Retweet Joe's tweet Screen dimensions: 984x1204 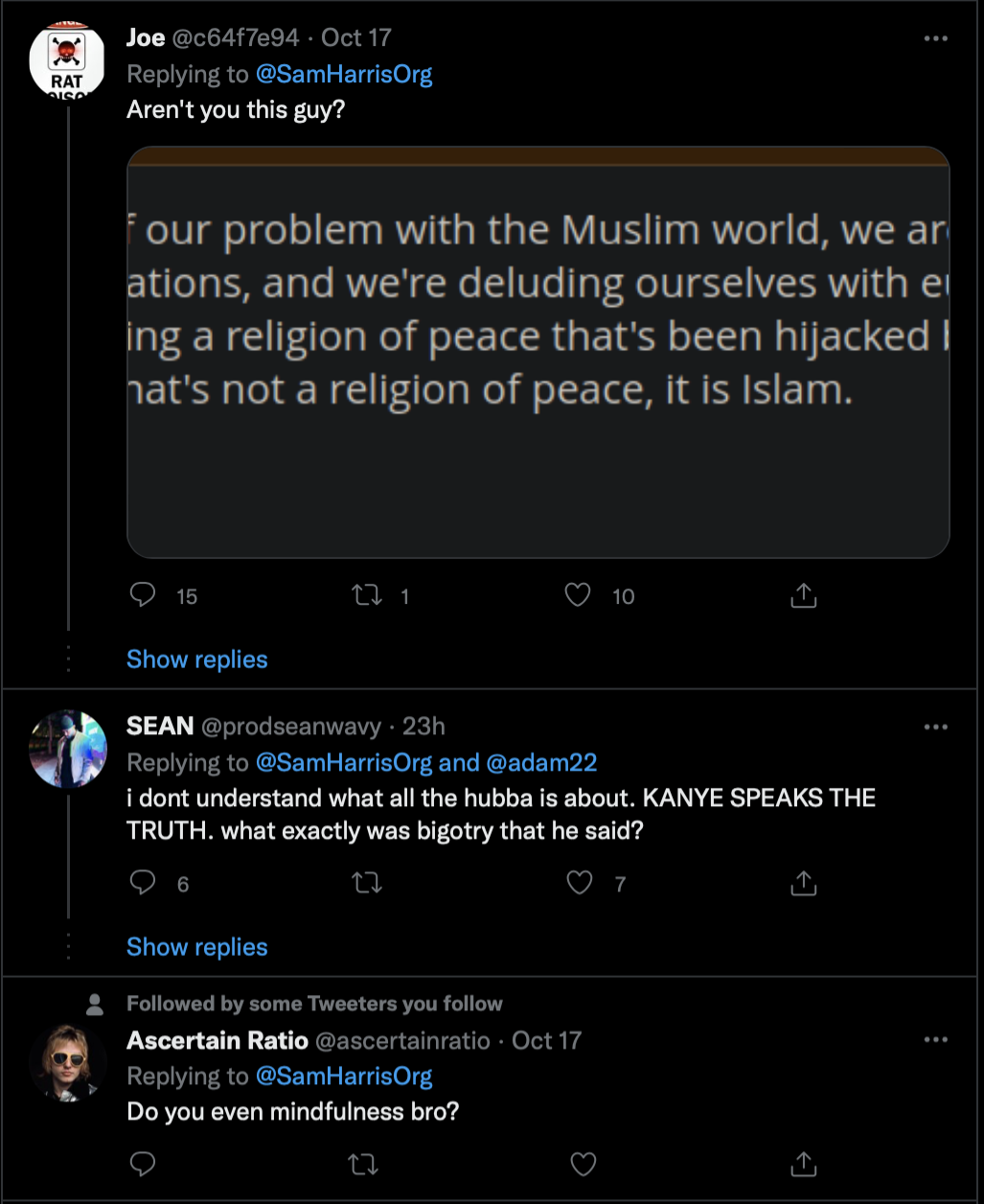point(368,595)
